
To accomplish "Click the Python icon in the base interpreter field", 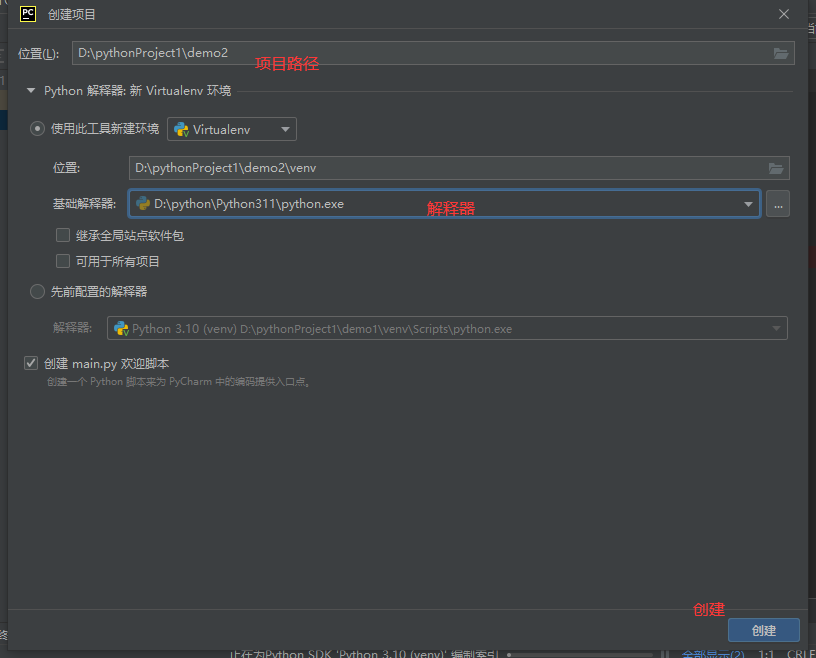I will 143,204.
